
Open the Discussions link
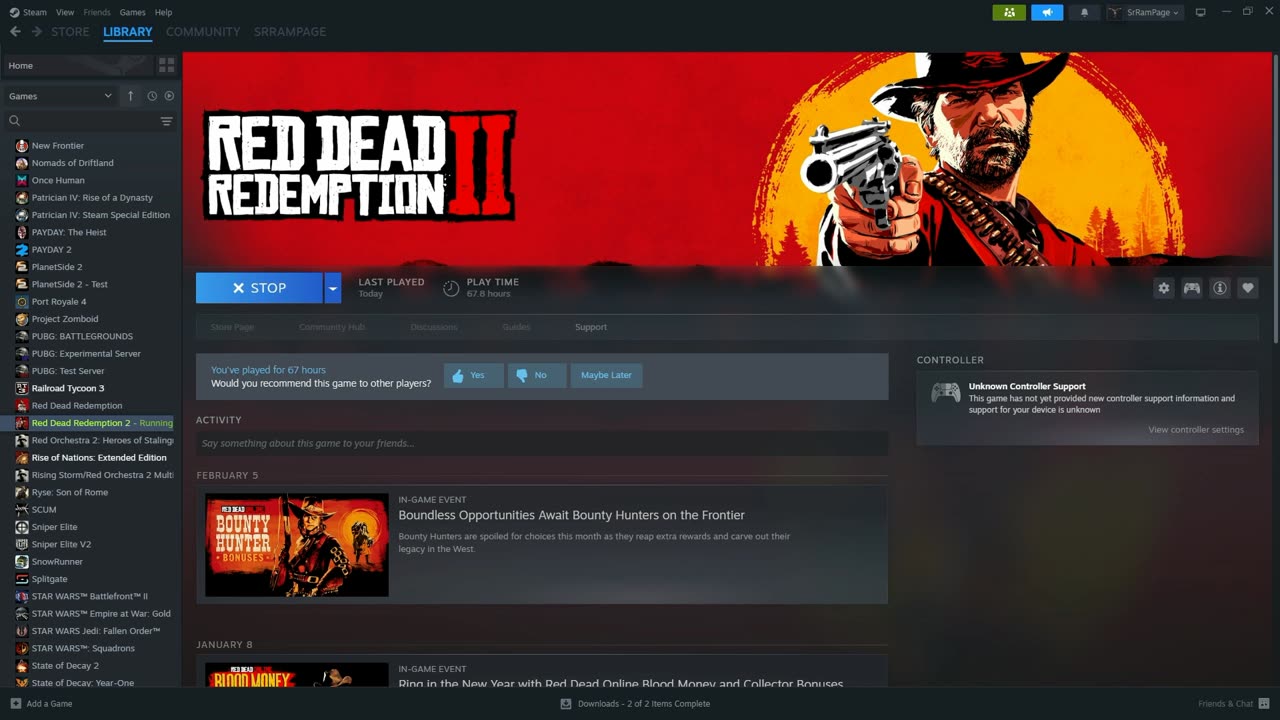[434, 327]
